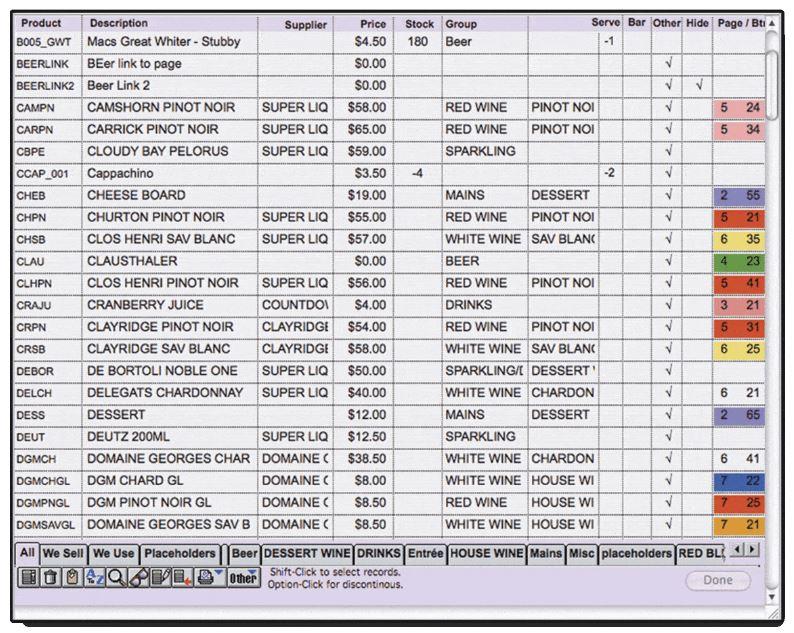Click the list with red arrow icon
794x633 pixels.
coord(182,577)
